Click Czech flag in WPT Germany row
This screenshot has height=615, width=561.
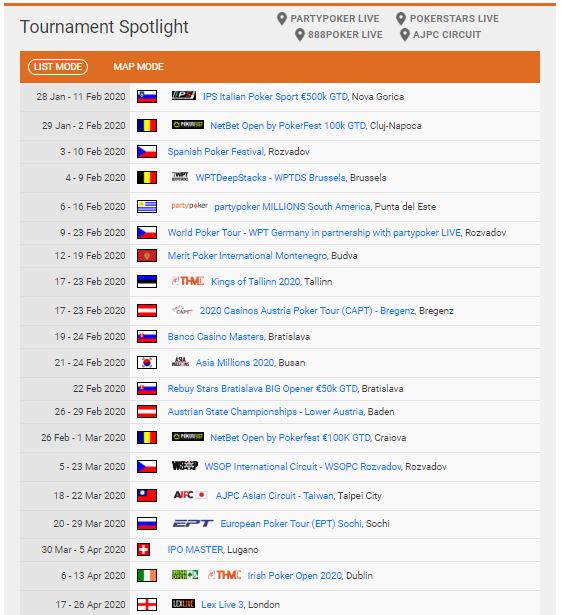tap(147, 232)
